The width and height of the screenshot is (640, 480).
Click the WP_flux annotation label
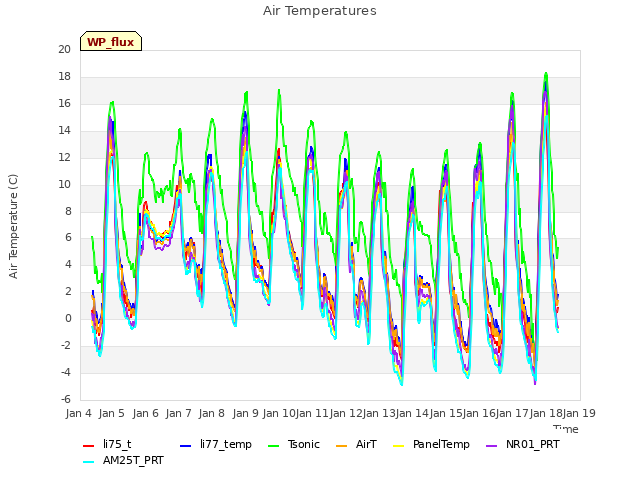(111, 42)
